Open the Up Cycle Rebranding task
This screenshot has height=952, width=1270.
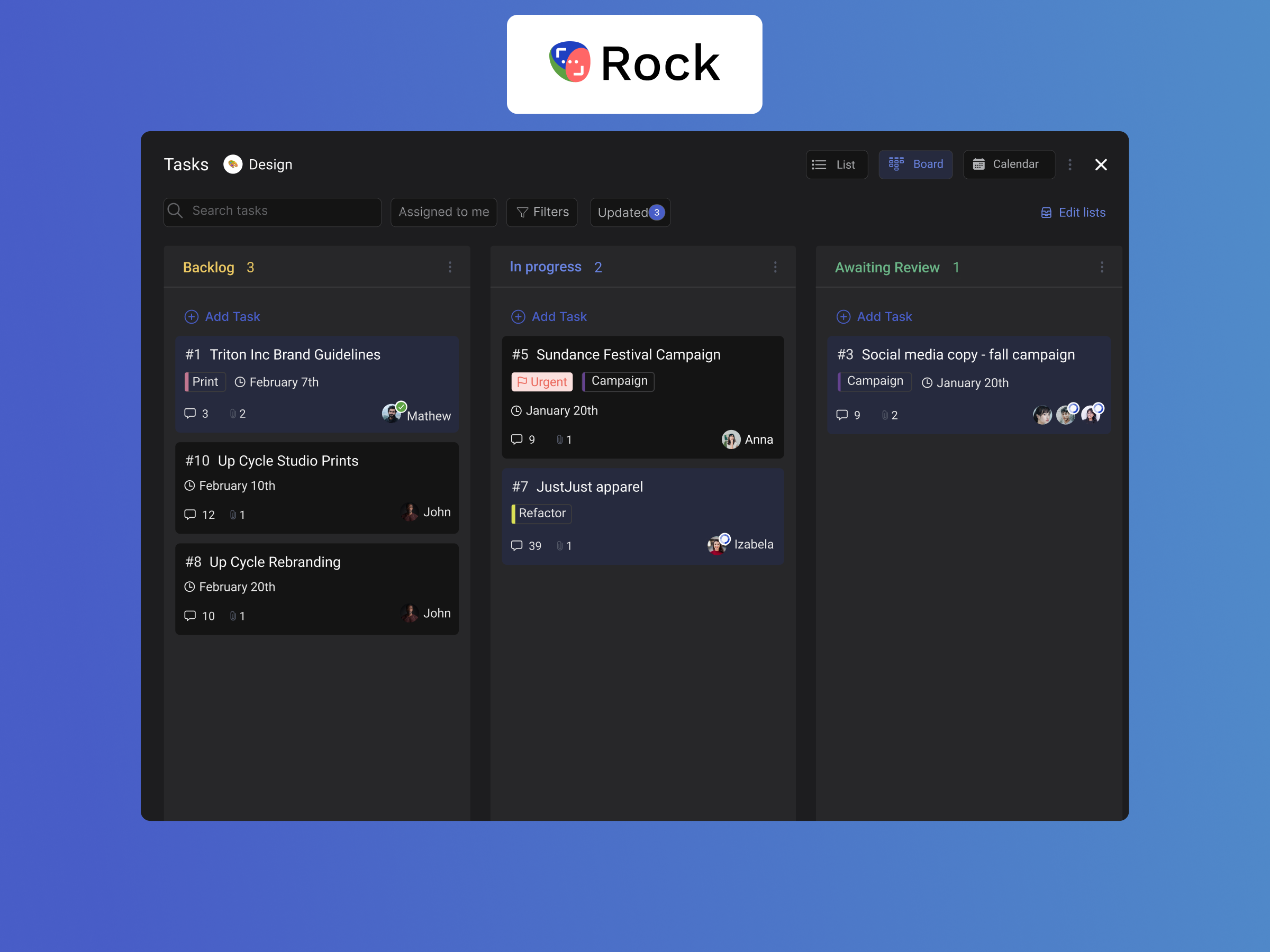(317, 589)
